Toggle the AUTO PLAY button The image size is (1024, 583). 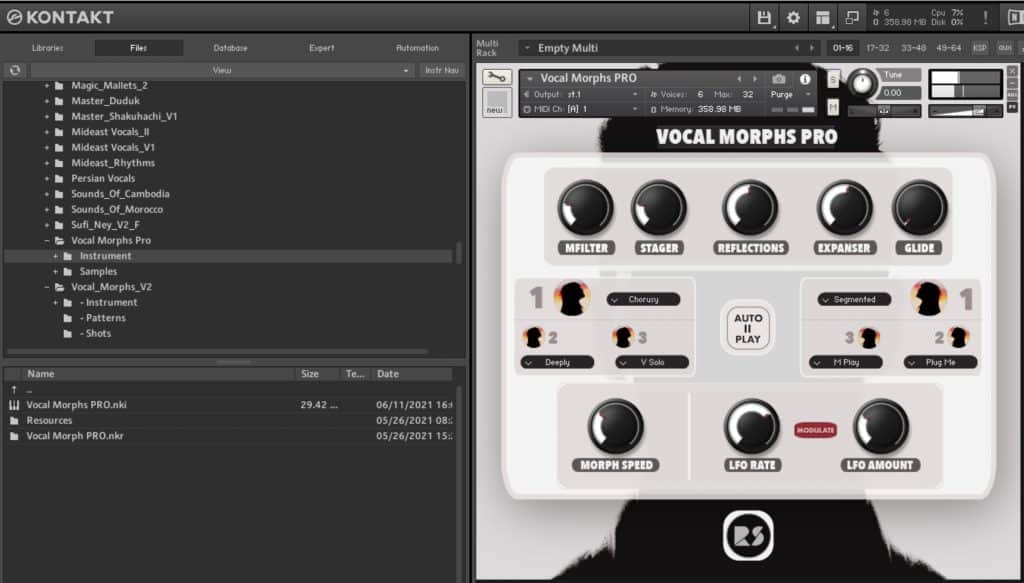click(x=748, y=328)
